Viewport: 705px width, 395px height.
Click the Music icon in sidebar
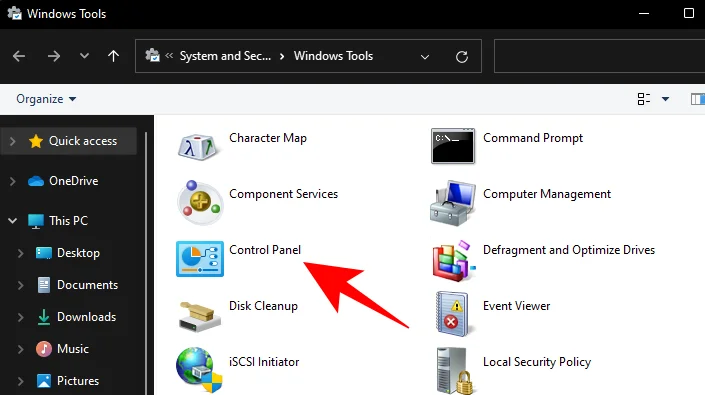(44, 349)
